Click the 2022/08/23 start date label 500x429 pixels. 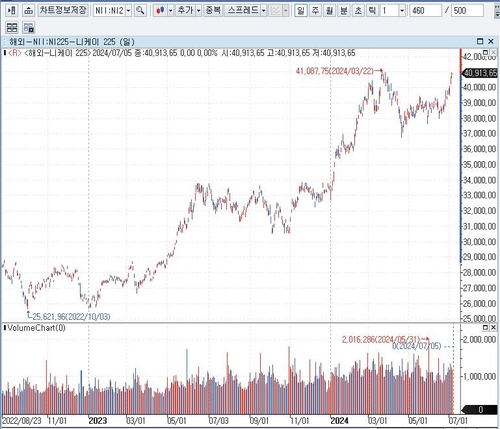pyautogui.click(x=22, y=421)
